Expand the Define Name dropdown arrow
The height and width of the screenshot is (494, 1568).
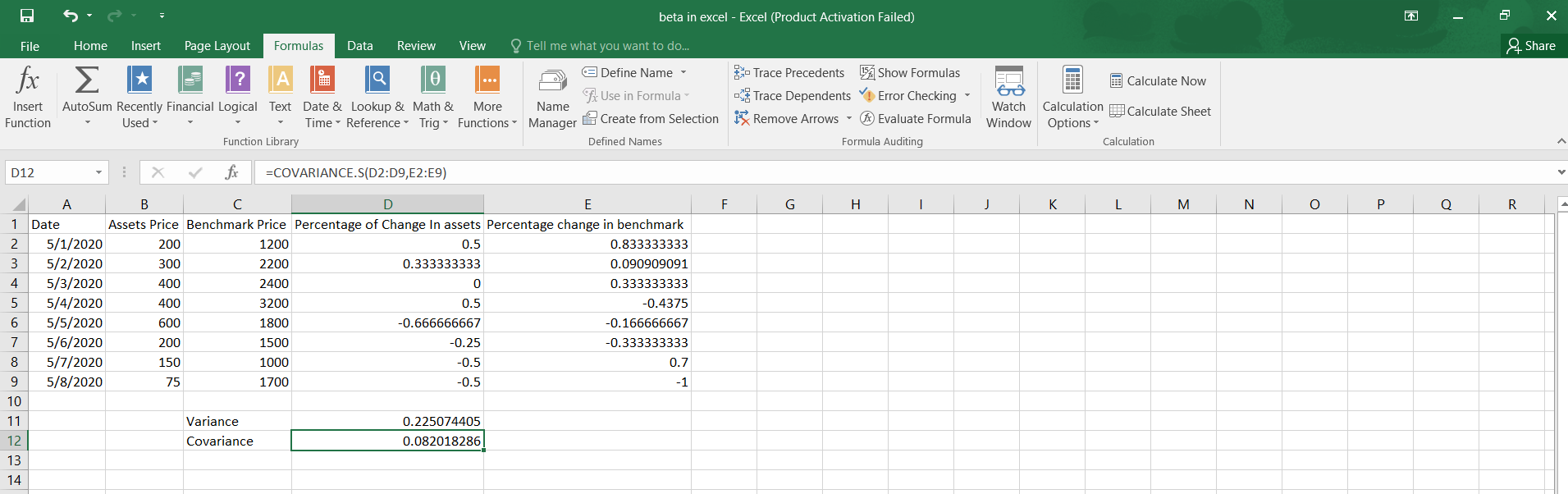[x=683, y=73]
